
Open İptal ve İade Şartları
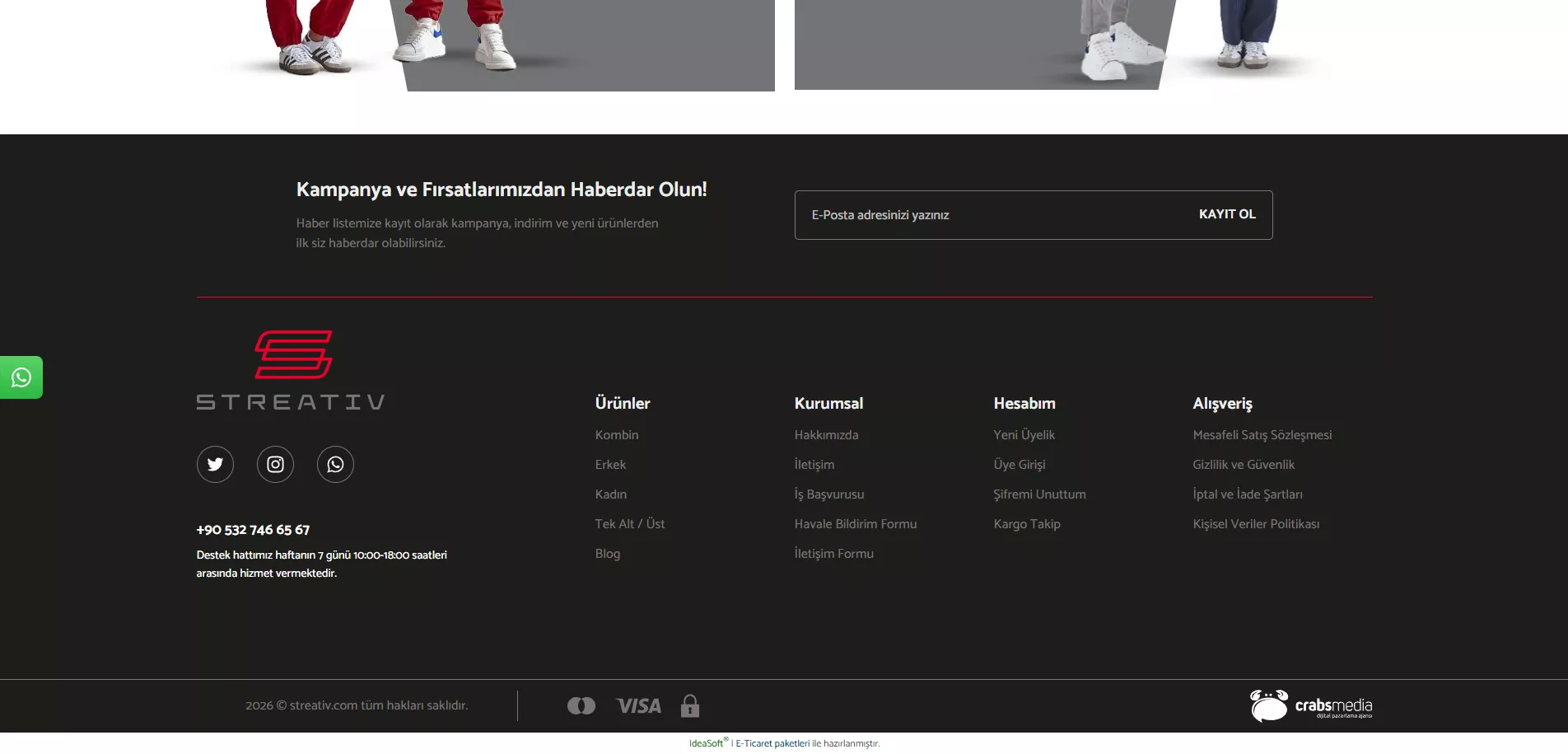tap(1247, 494)
